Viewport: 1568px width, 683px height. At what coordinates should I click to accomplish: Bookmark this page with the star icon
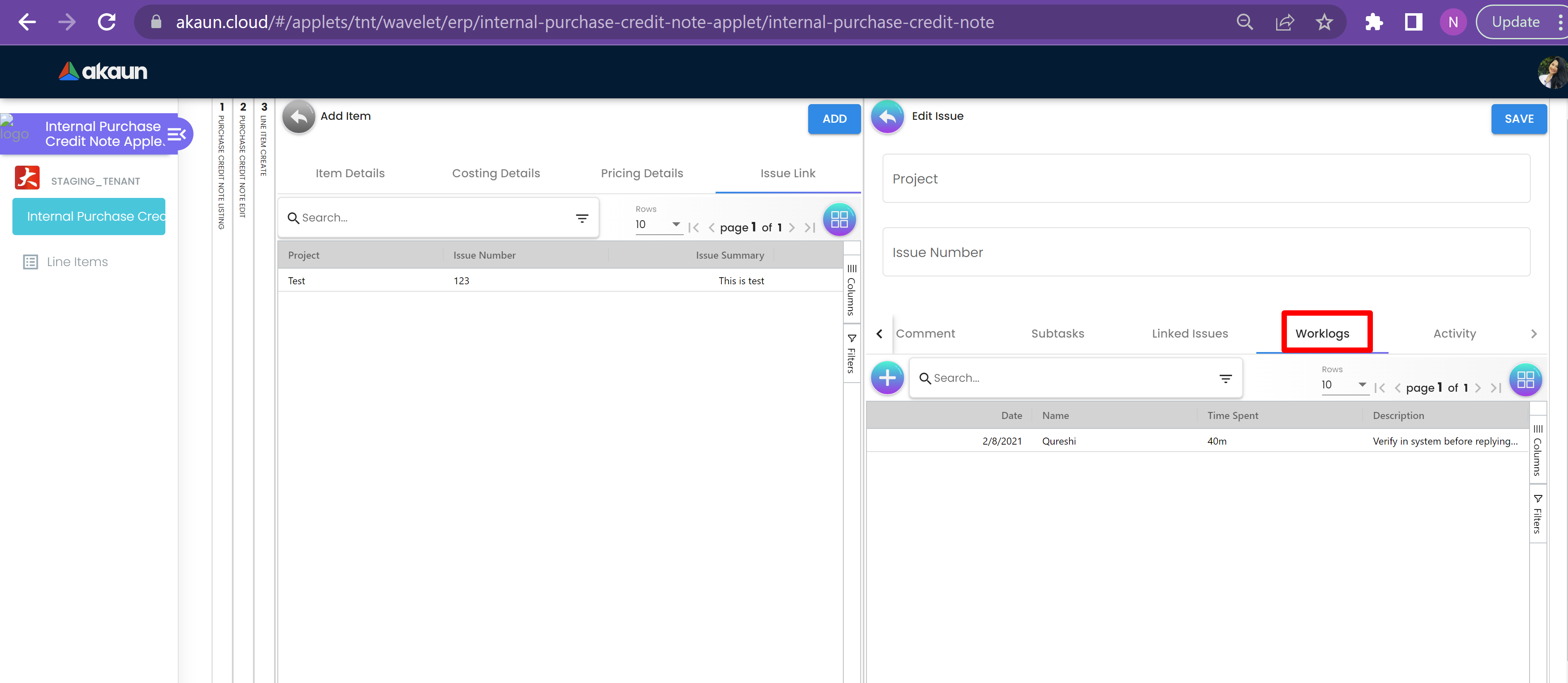tap(1324, 22)
